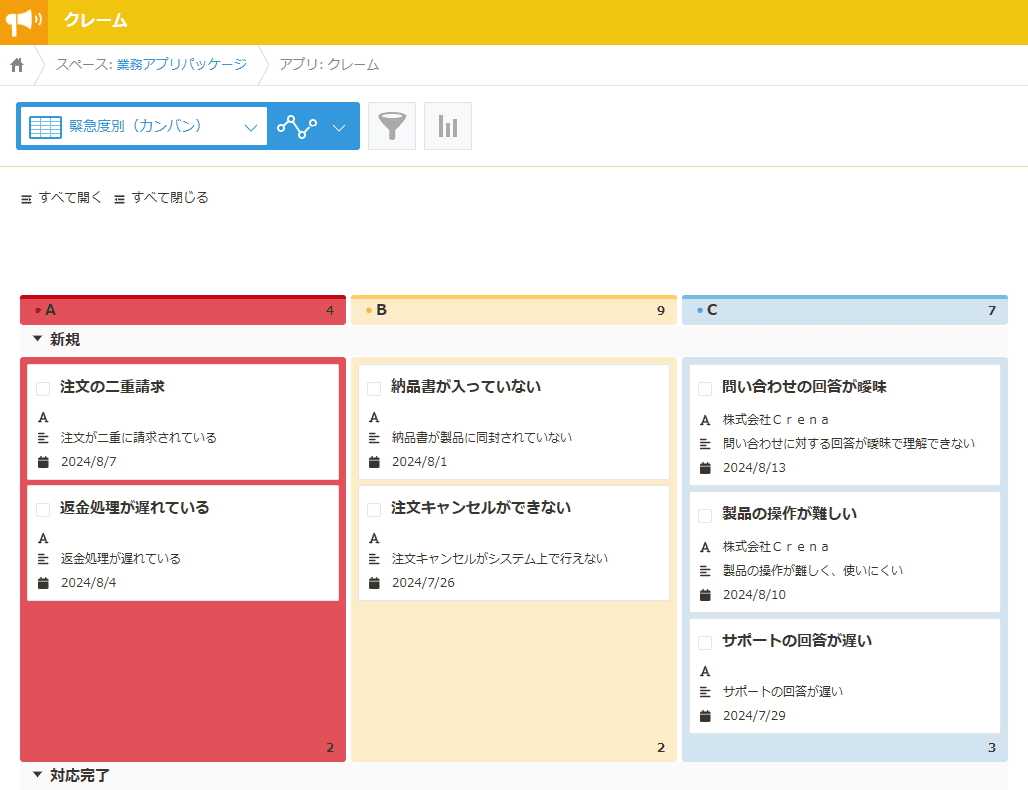The image size is (1028, 790).
Task: Collapse the 対応完了 group triangle
Action: 37,775
